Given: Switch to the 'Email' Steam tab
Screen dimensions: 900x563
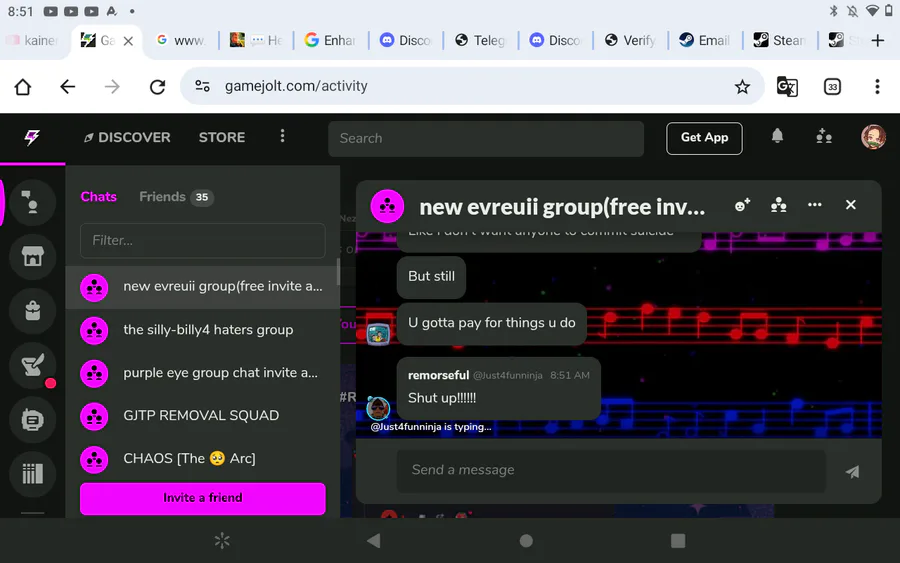Looking at the screenshot, I should click(x=705, y=40).
